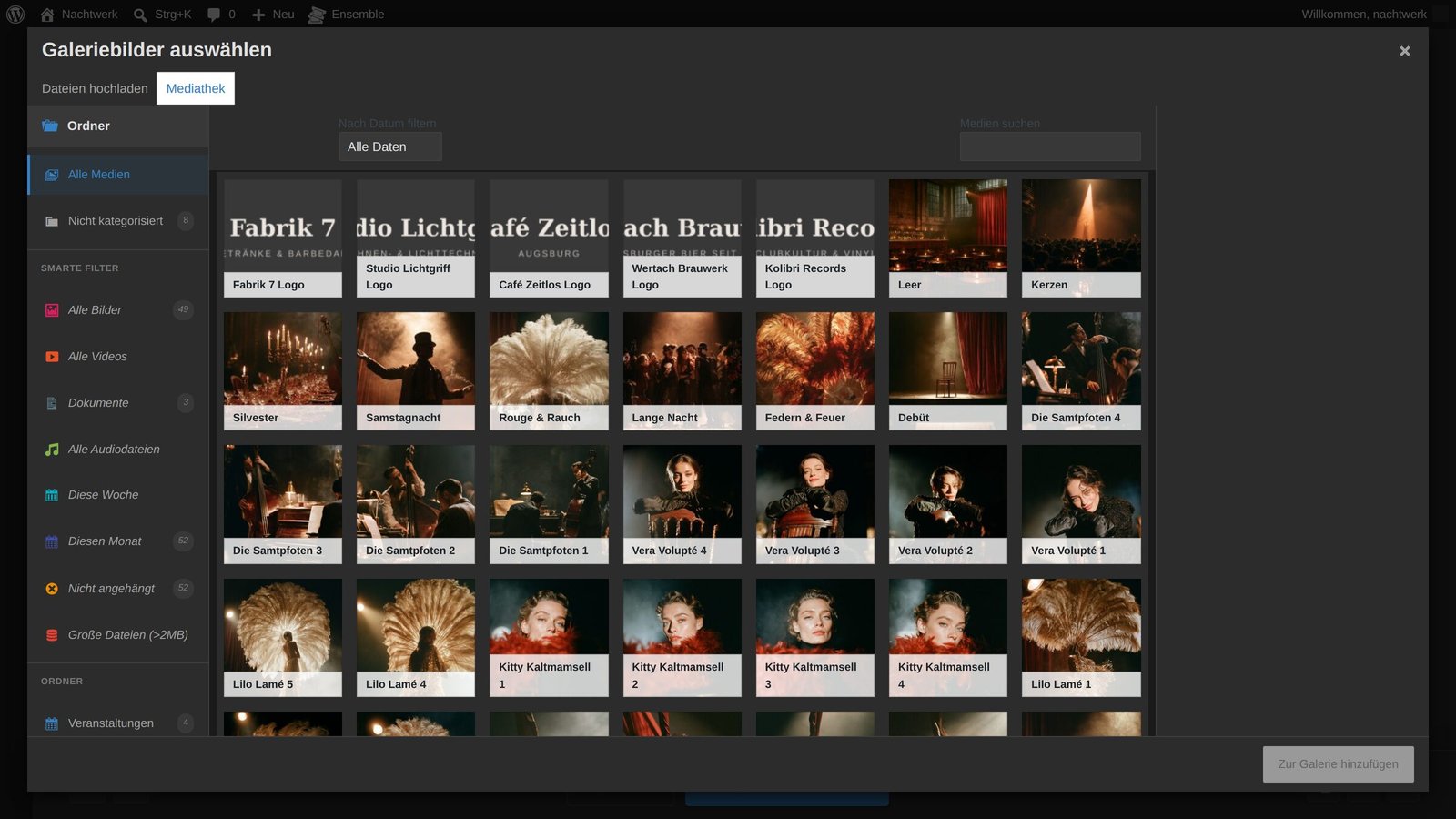Click the Große Dateien database icon

(52, 635)
